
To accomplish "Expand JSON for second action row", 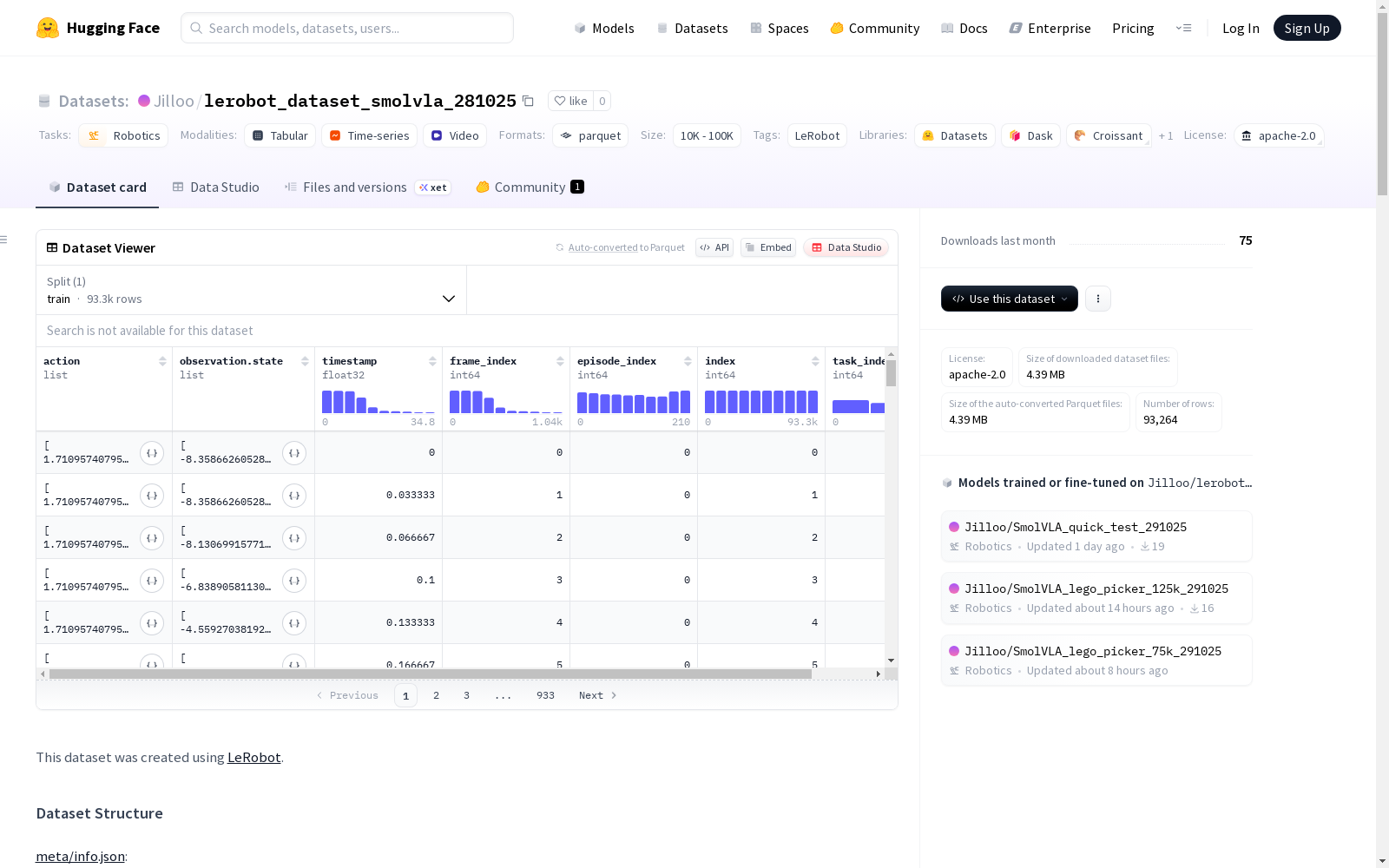I will [x=152, y=495].
